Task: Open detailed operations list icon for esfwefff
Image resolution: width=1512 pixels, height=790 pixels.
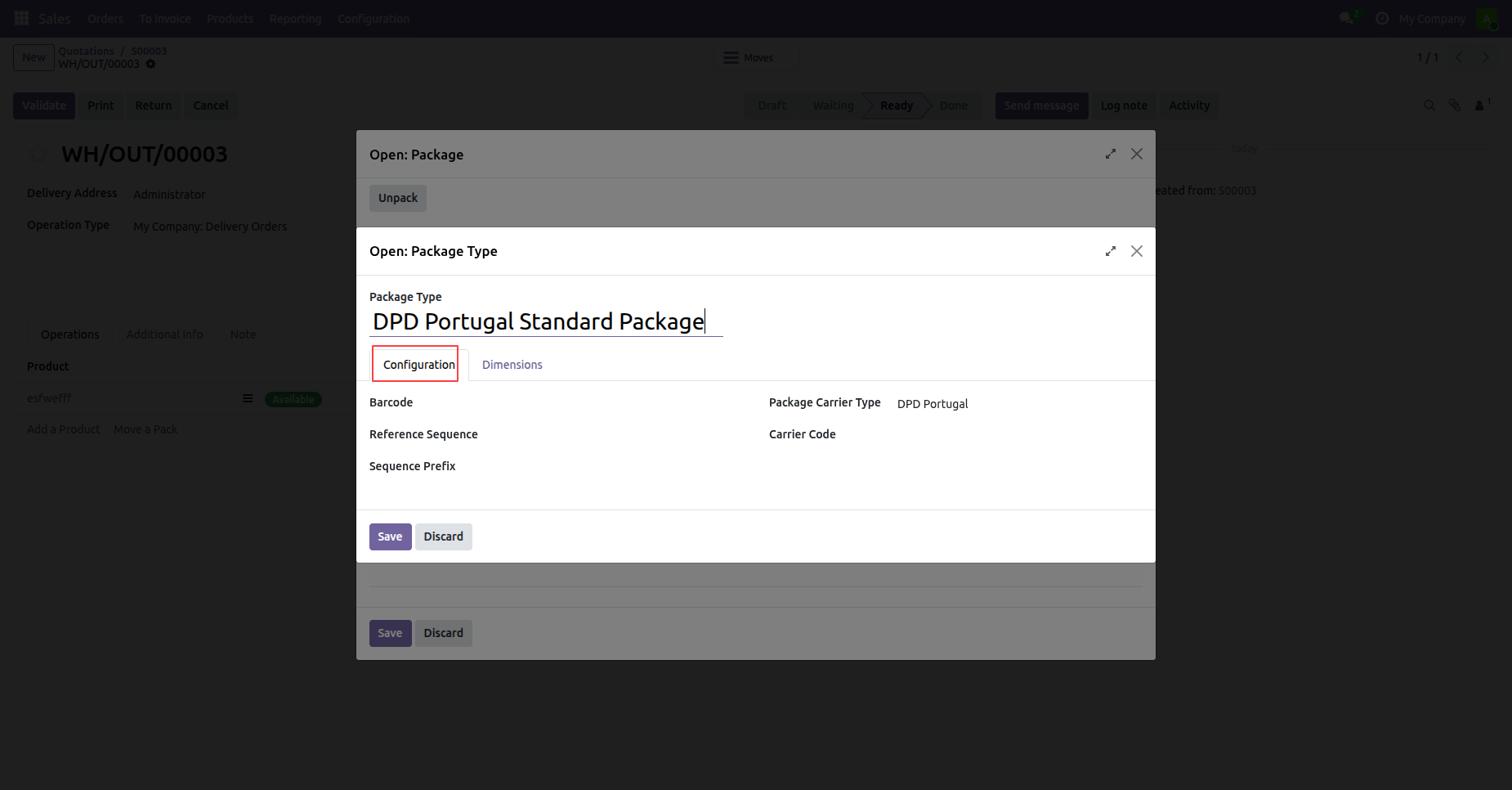Action: click(x=248, y=398)
